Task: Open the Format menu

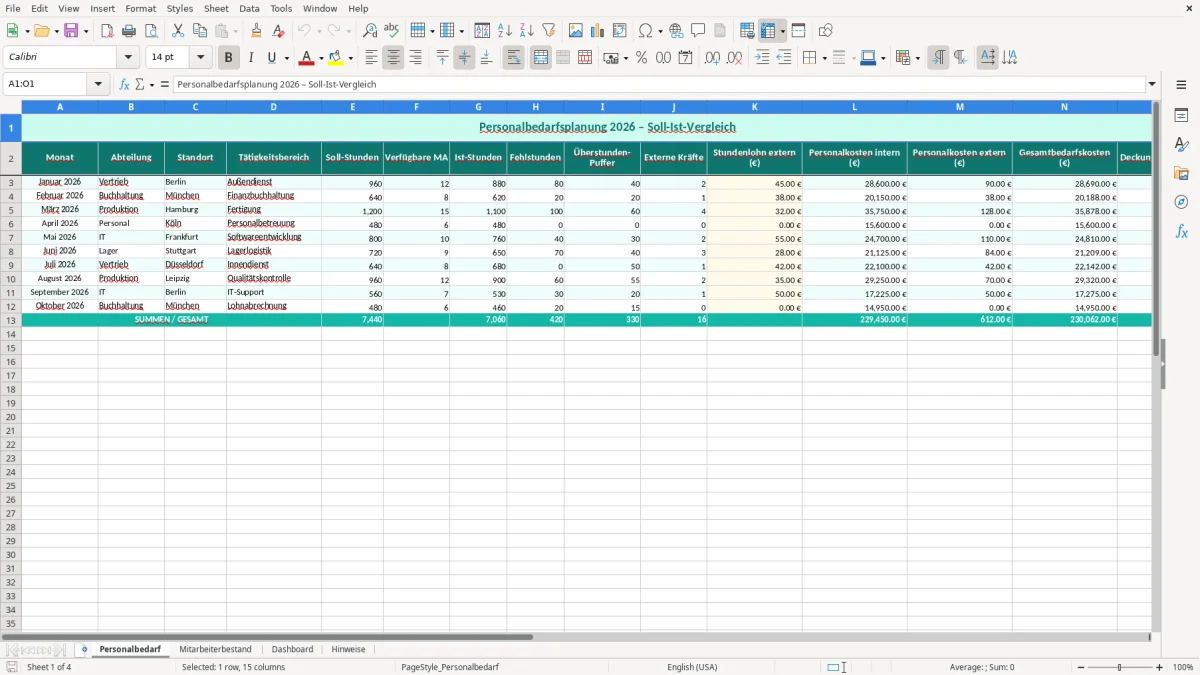Action: (x=140, y=8)
